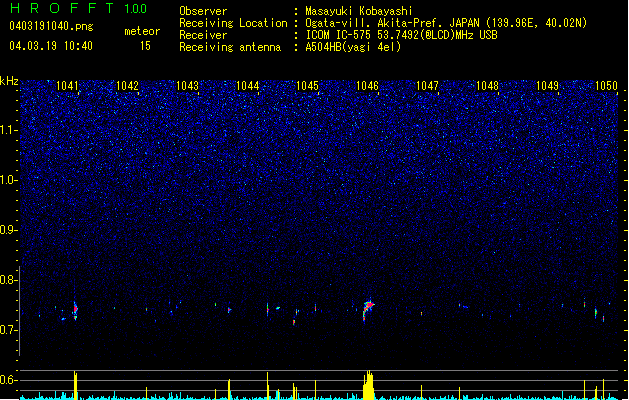Screen dimensions: 629x400
Task: Click ICOM IC-575 receiver details
Action: point(401,35)
